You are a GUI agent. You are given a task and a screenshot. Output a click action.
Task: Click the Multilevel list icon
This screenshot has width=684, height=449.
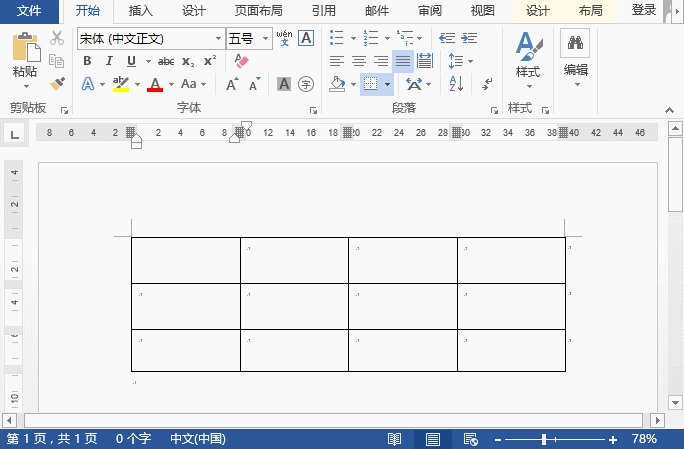pos(405,38)
